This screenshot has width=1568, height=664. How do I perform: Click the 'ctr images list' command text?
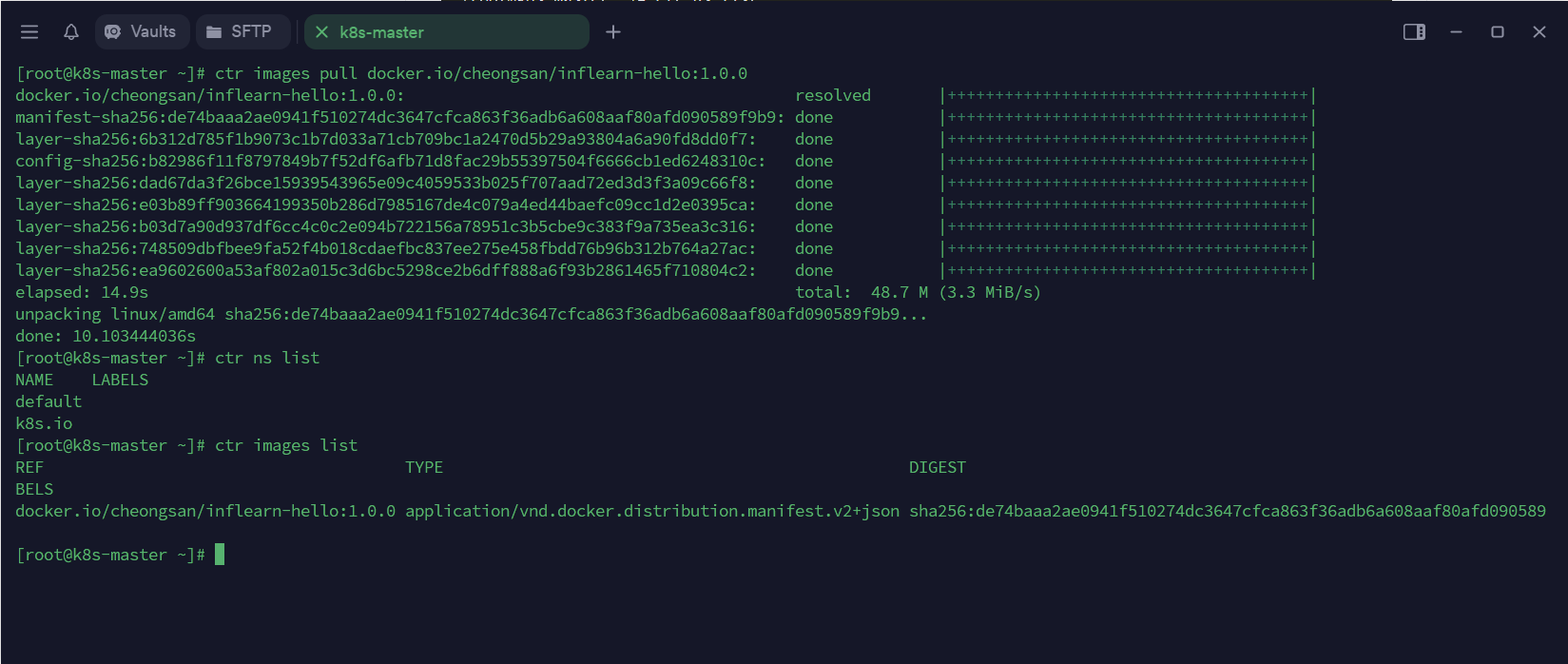click(286, 445)
